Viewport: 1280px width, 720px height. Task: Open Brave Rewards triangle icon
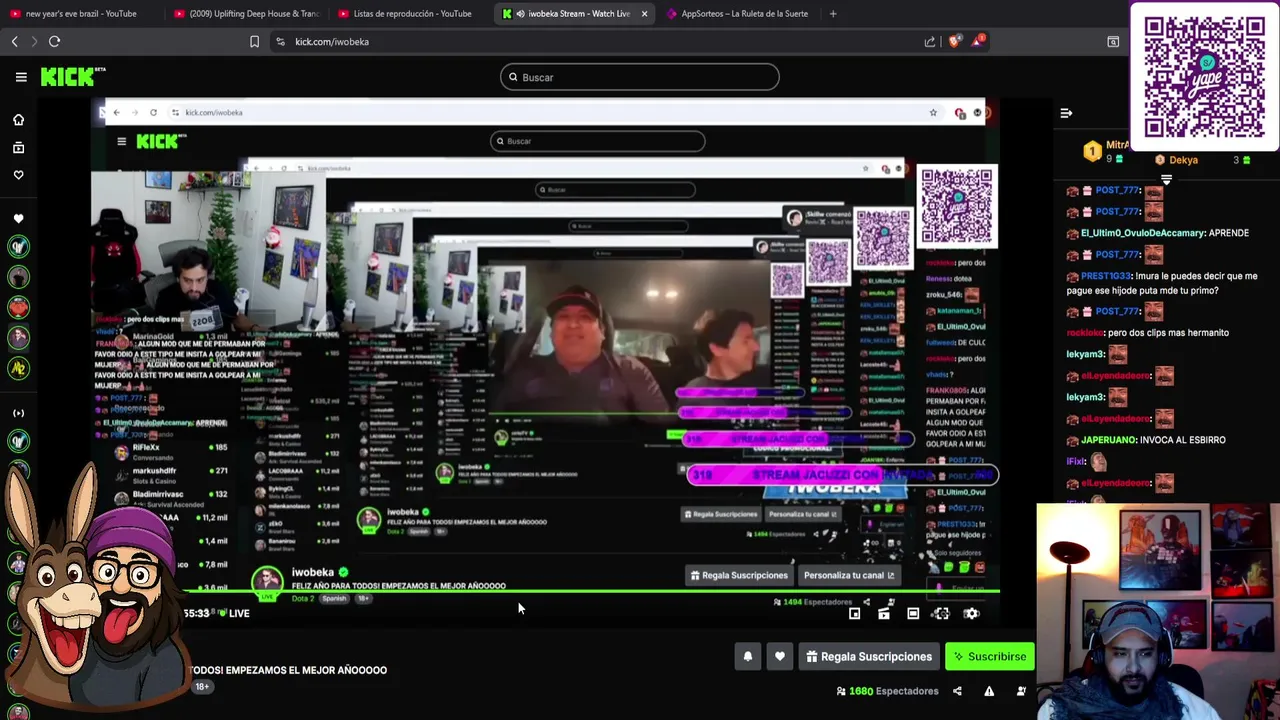coord(978,41)
